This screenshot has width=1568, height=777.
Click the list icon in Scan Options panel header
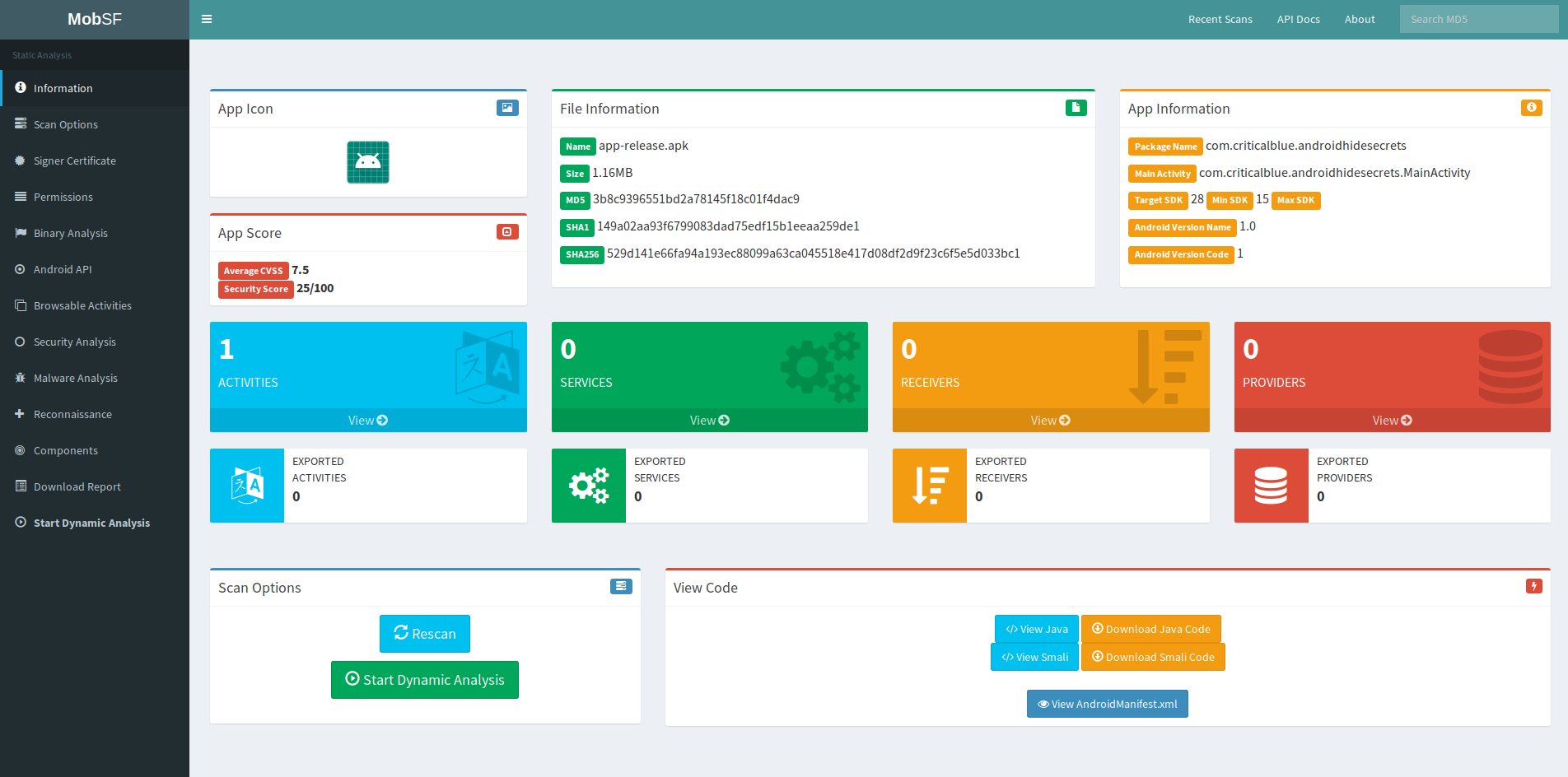[621, 586]
